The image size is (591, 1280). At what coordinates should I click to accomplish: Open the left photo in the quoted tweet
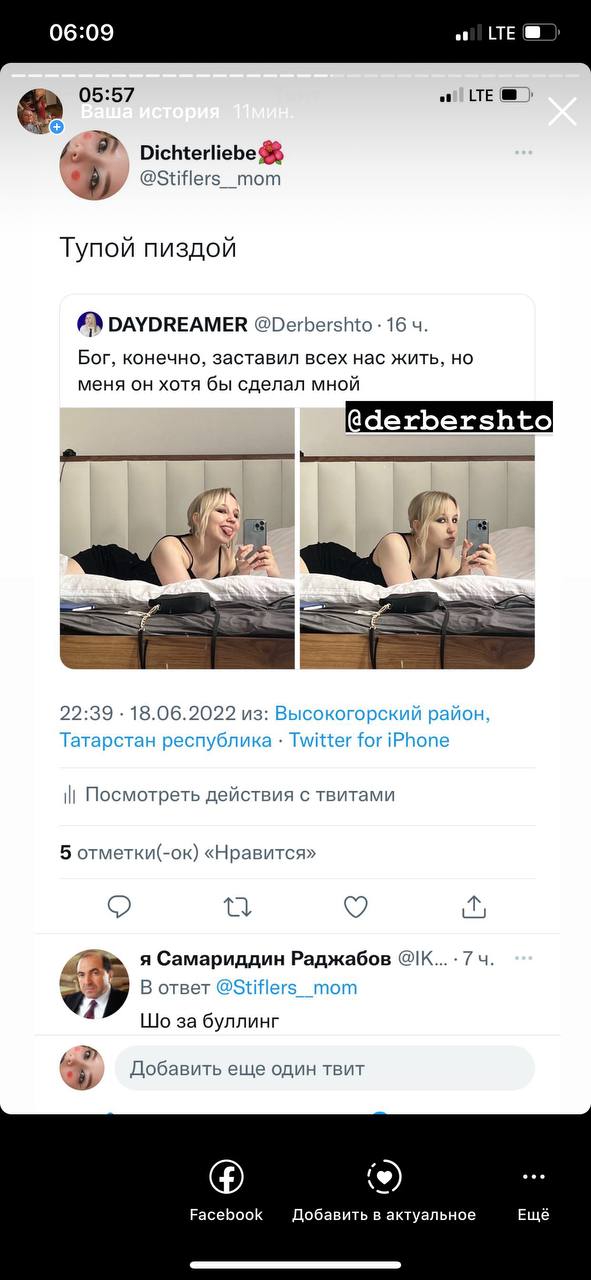pos(177,538)
